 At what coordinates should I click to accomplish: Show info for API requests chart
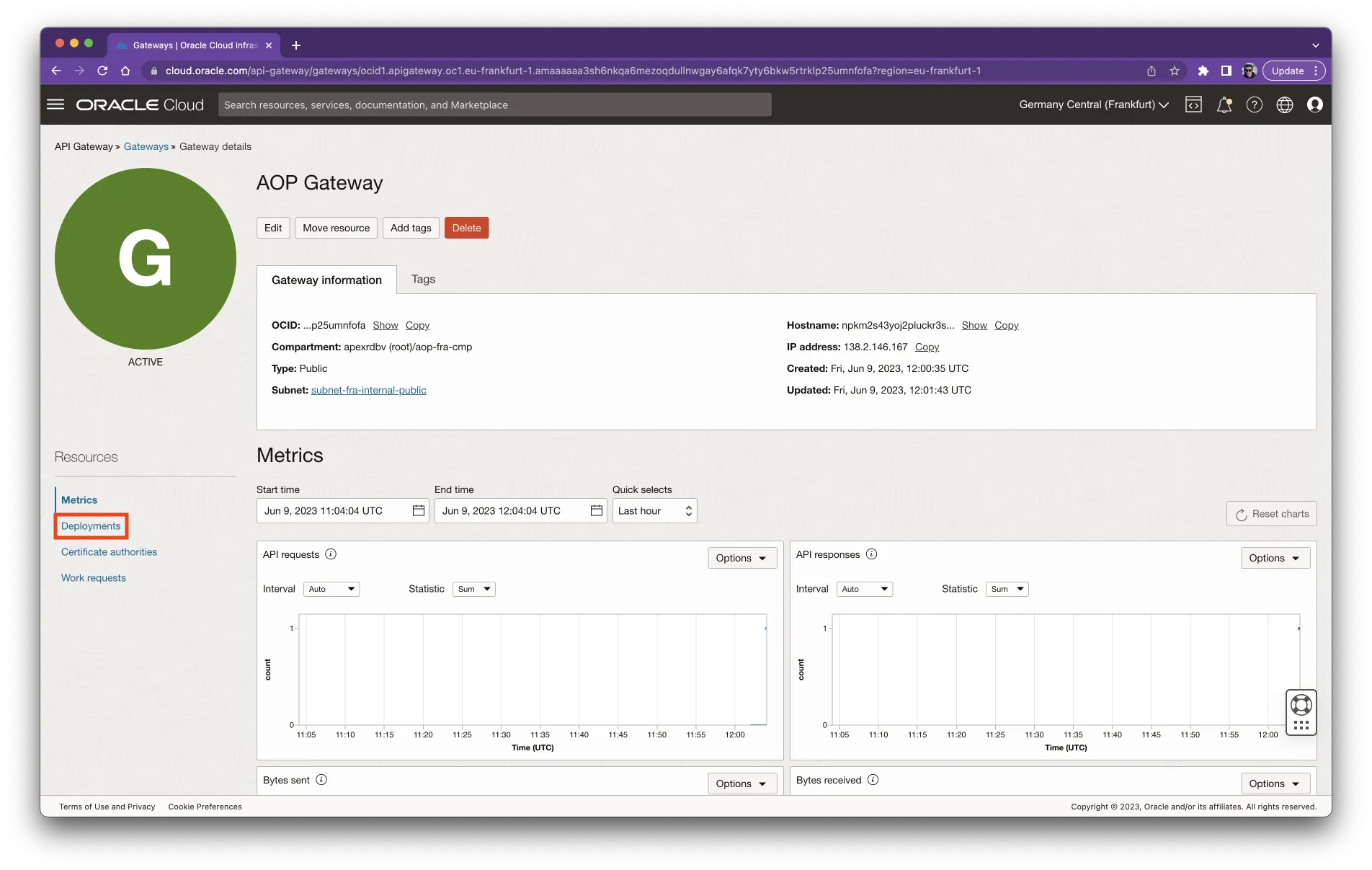coord(331,554)
